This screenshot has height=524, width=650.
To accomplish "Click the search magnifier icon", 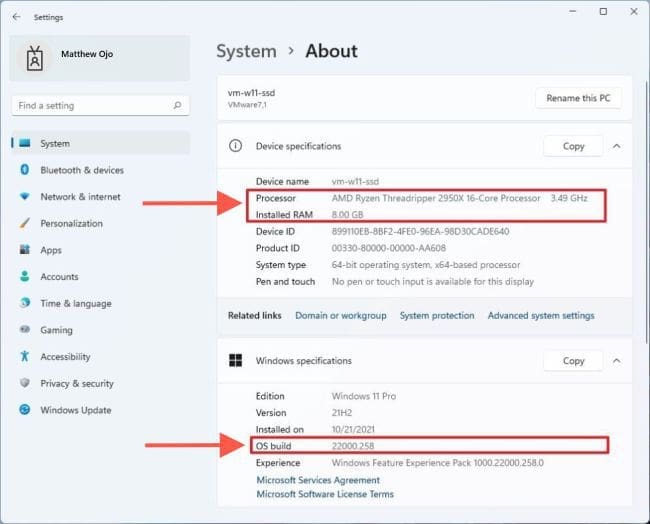I will pos(177,105).
